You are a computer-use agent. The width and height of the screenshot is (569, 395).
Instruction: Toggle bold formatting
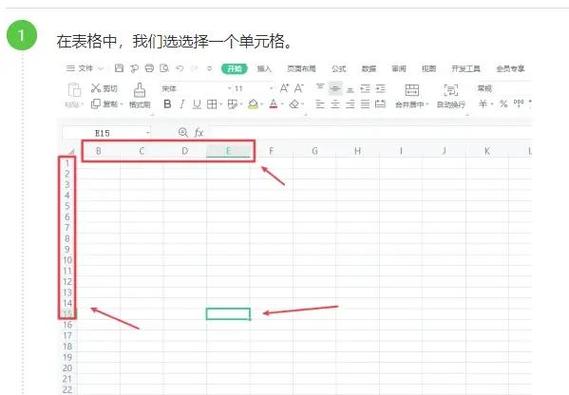coord(167,104)
